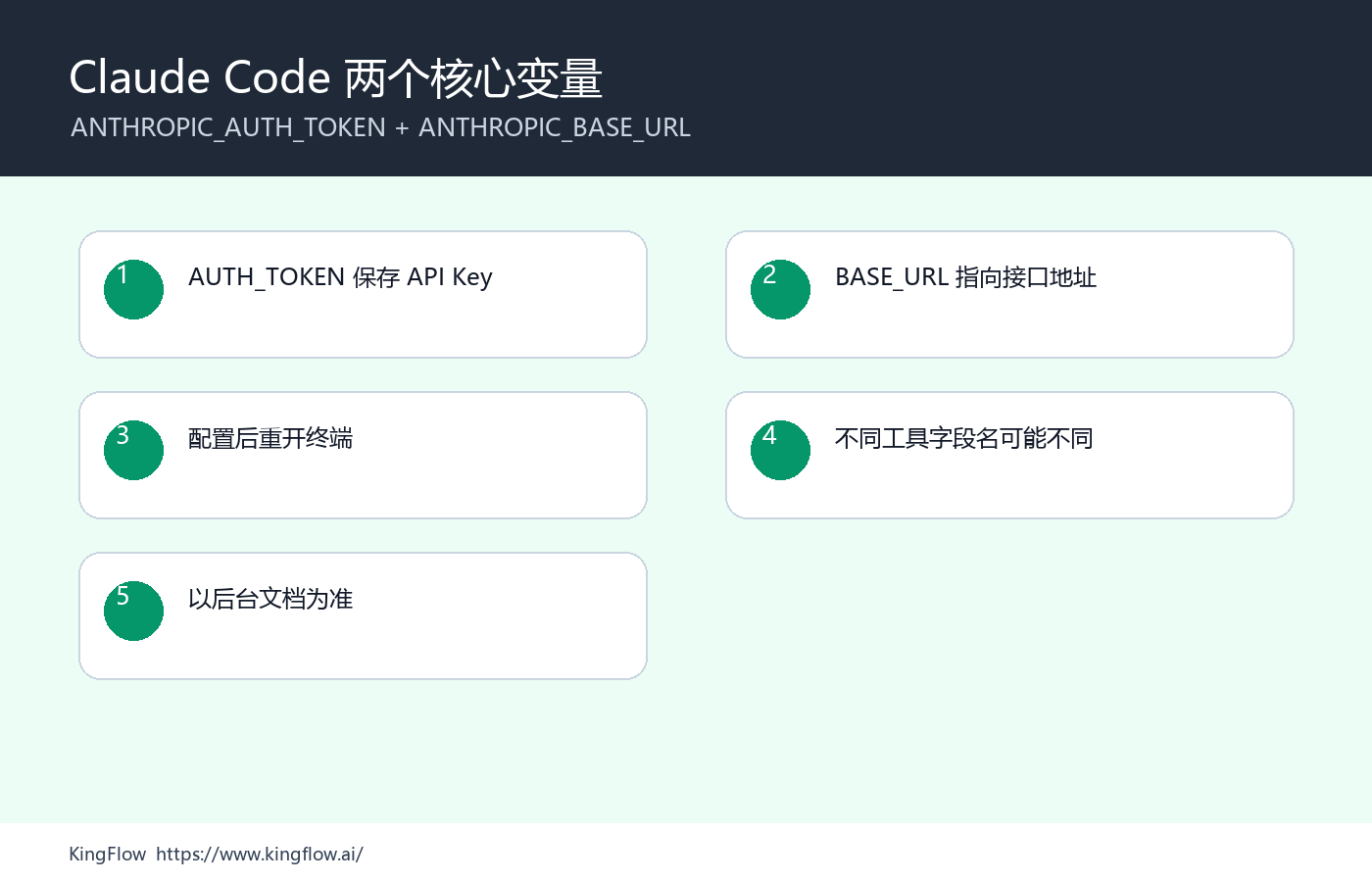Viewport: 1372px width, 882px height.
Task: Select the text "以后台文档为准"
Action: (x=270, y=599)
